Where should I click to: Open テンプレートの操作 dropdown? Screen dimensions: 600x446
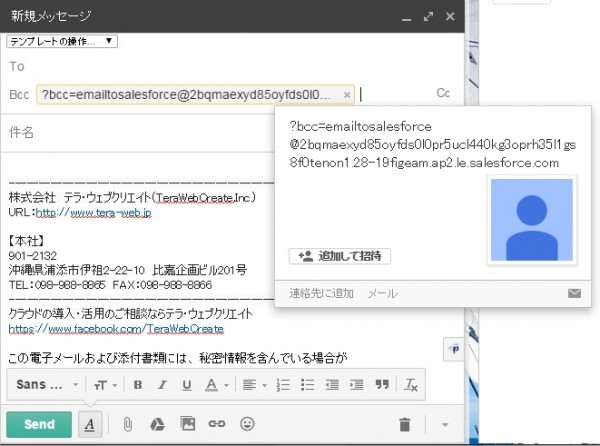(x=62, y=41)
